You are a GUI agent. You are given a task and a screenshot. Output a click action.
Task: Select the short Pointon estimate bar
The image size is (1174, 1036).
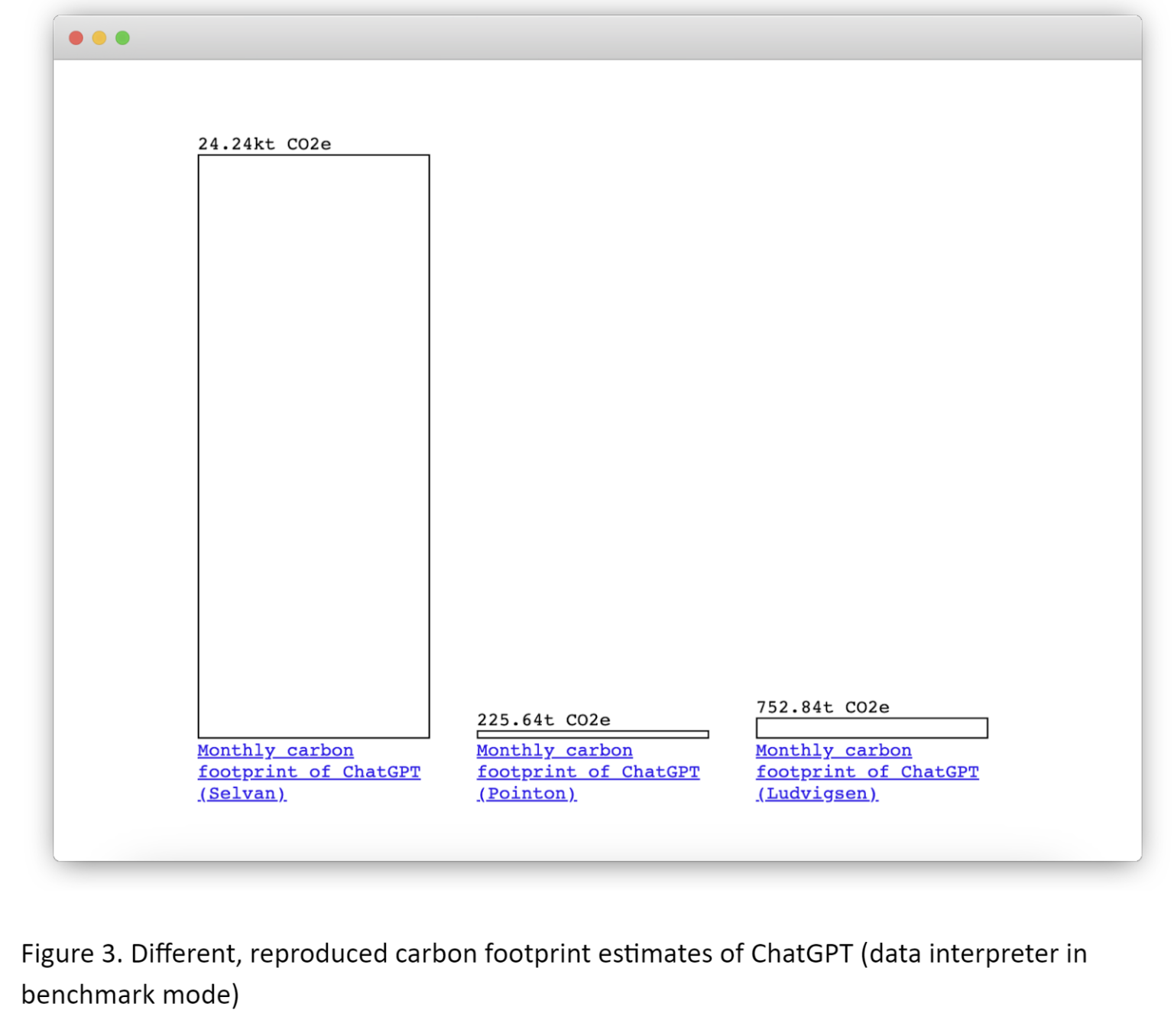pyautogui.click(x=592, y=734)
